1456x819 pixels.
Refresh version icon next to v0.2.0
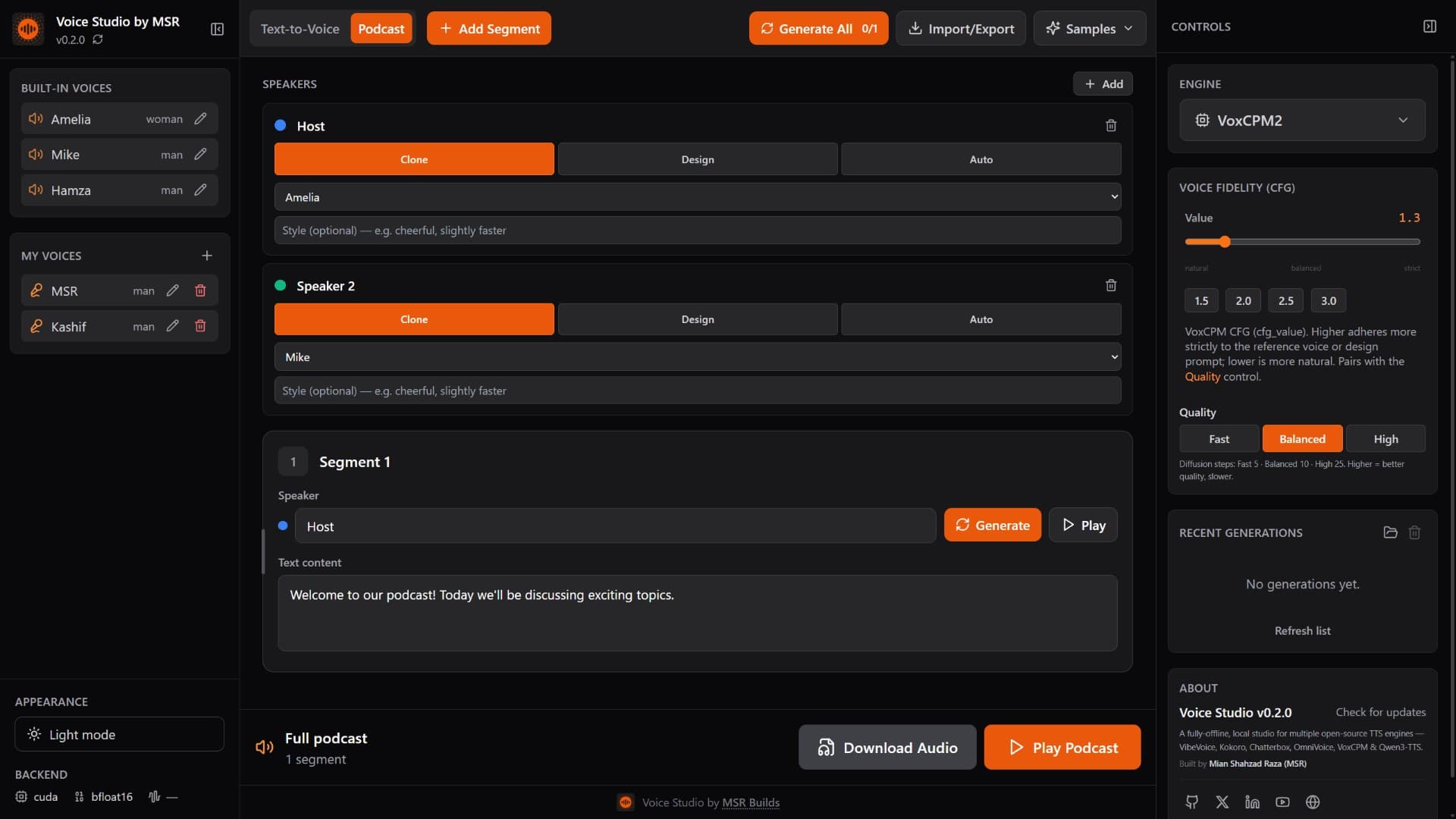[x=98, y=39]
